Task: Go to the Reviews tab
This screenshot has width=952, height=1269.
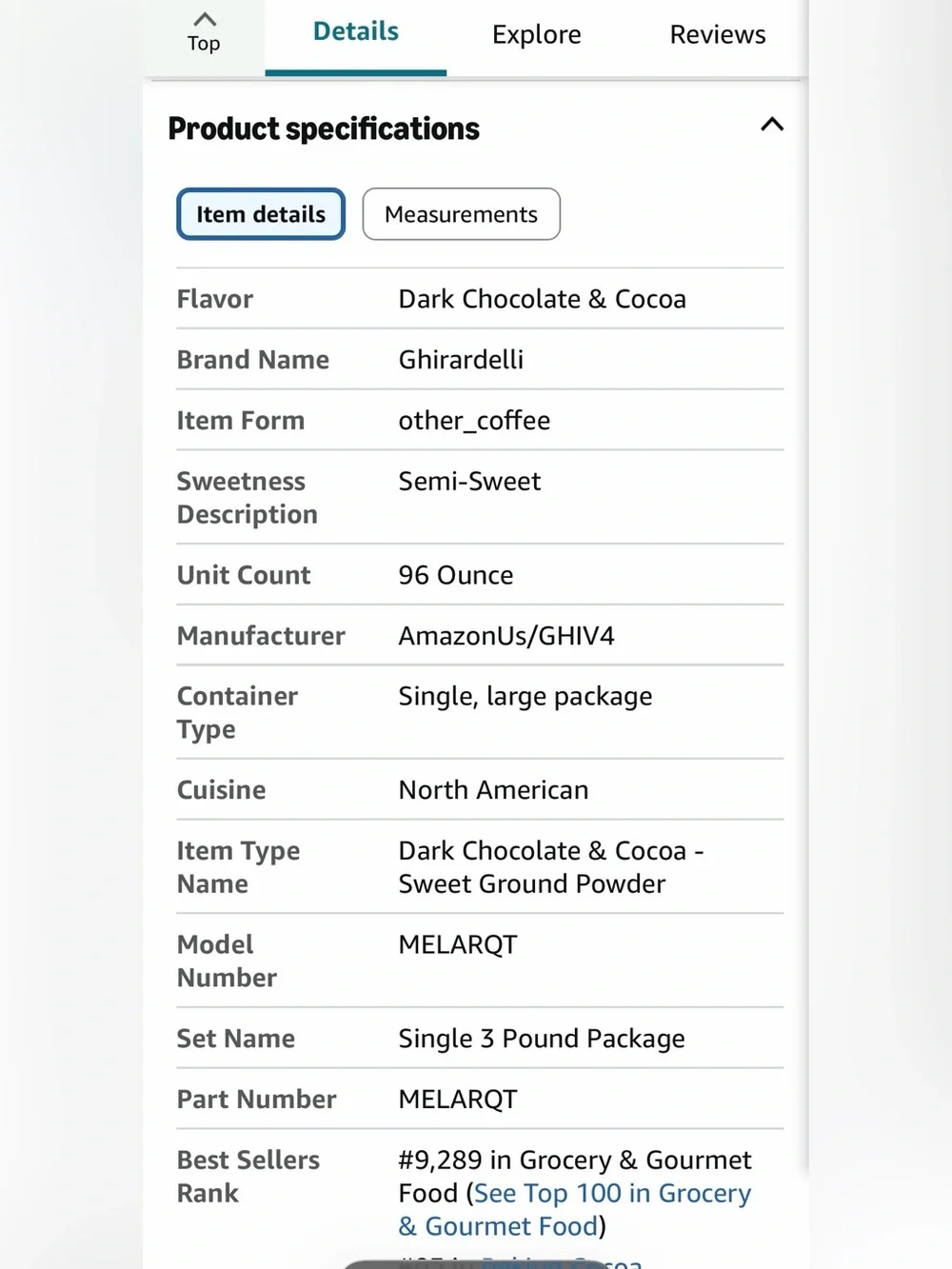Action: click(x=717, y=35)
